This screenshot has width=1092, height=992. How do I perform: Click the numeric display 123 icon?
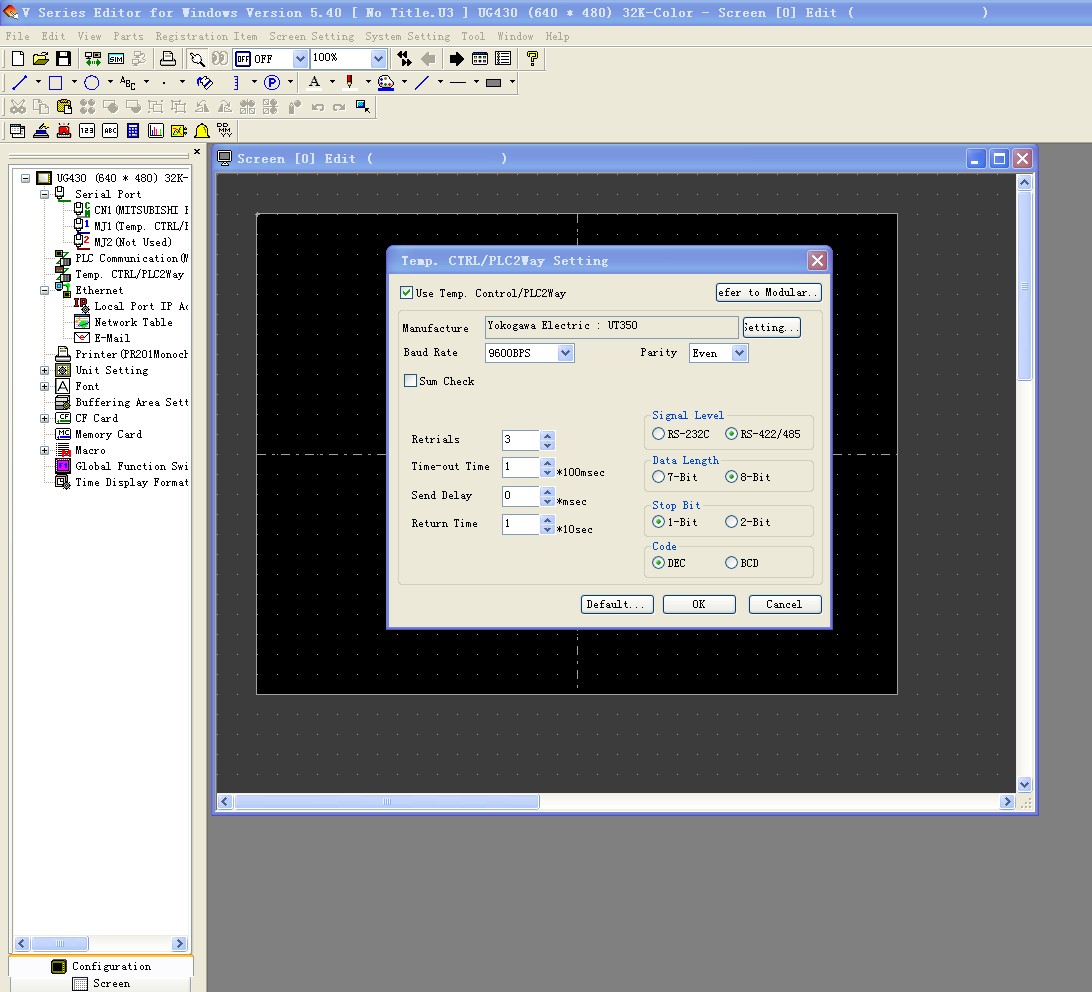tap(87, 131)
